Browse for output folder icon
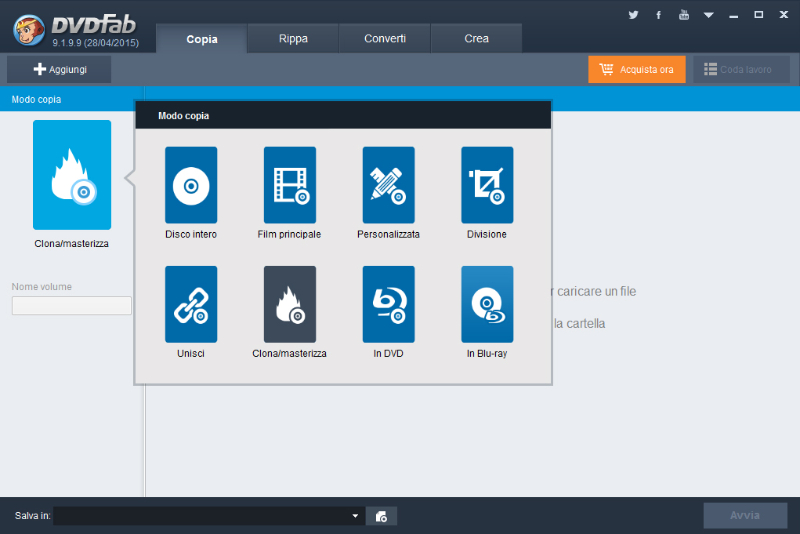Screen dimensions: 800x534 click(381, 516)
